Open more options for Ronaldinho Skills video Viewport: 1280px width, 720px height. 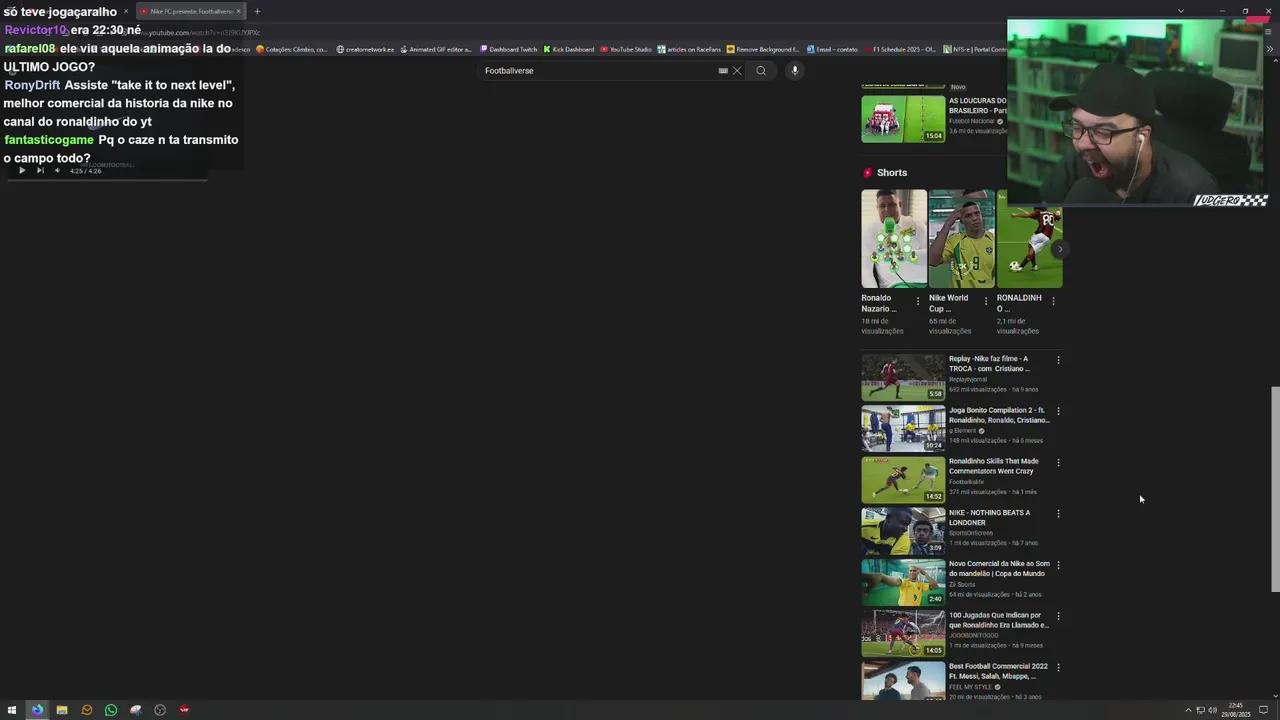coord(1058,462)
